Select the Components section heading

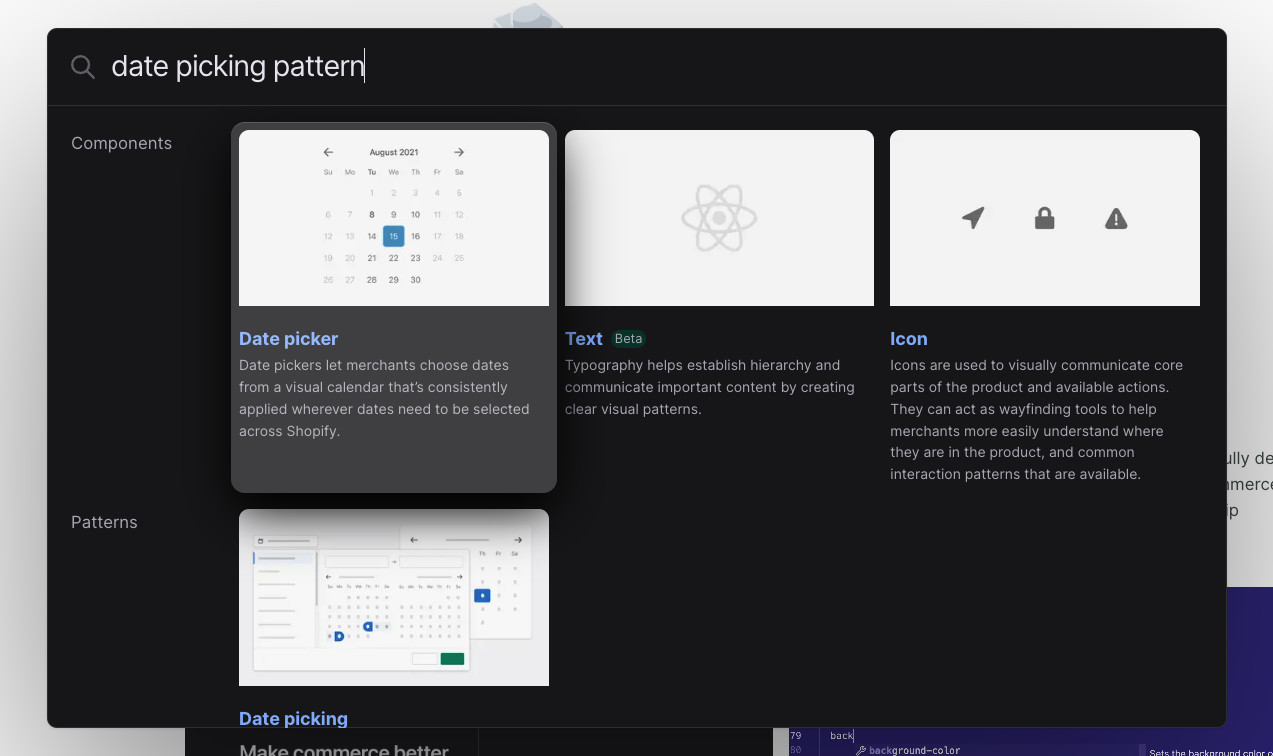pyautogui.click(x=121, y=143)
